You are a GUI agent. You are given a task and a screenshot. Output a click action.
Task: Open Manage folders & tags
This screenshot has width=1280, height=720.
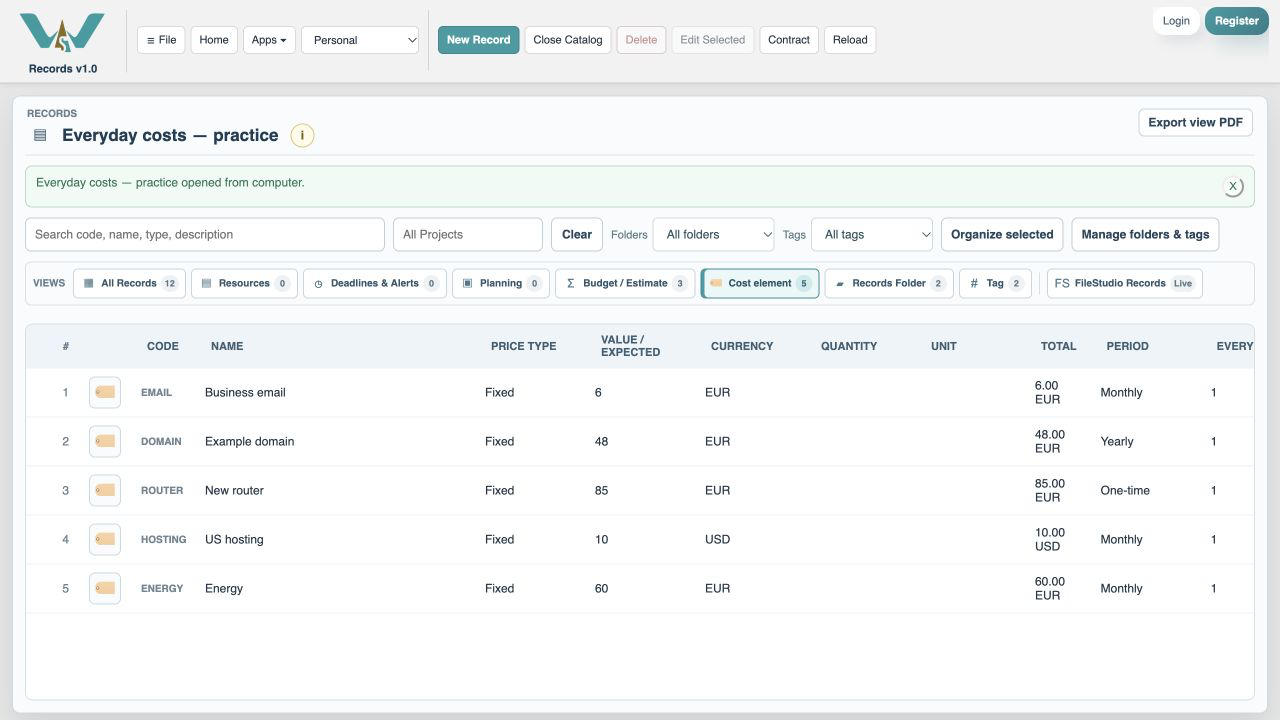click(x=1145, y=235)
